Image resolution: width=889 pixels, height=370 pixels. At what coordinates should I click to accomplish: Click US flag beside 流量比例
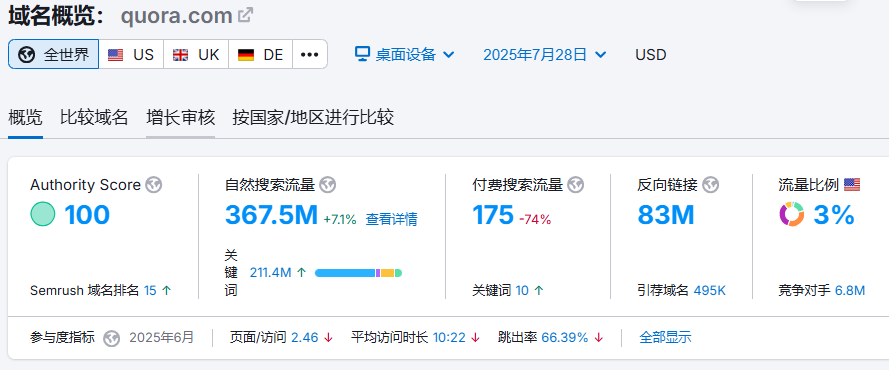click(852, 184)
